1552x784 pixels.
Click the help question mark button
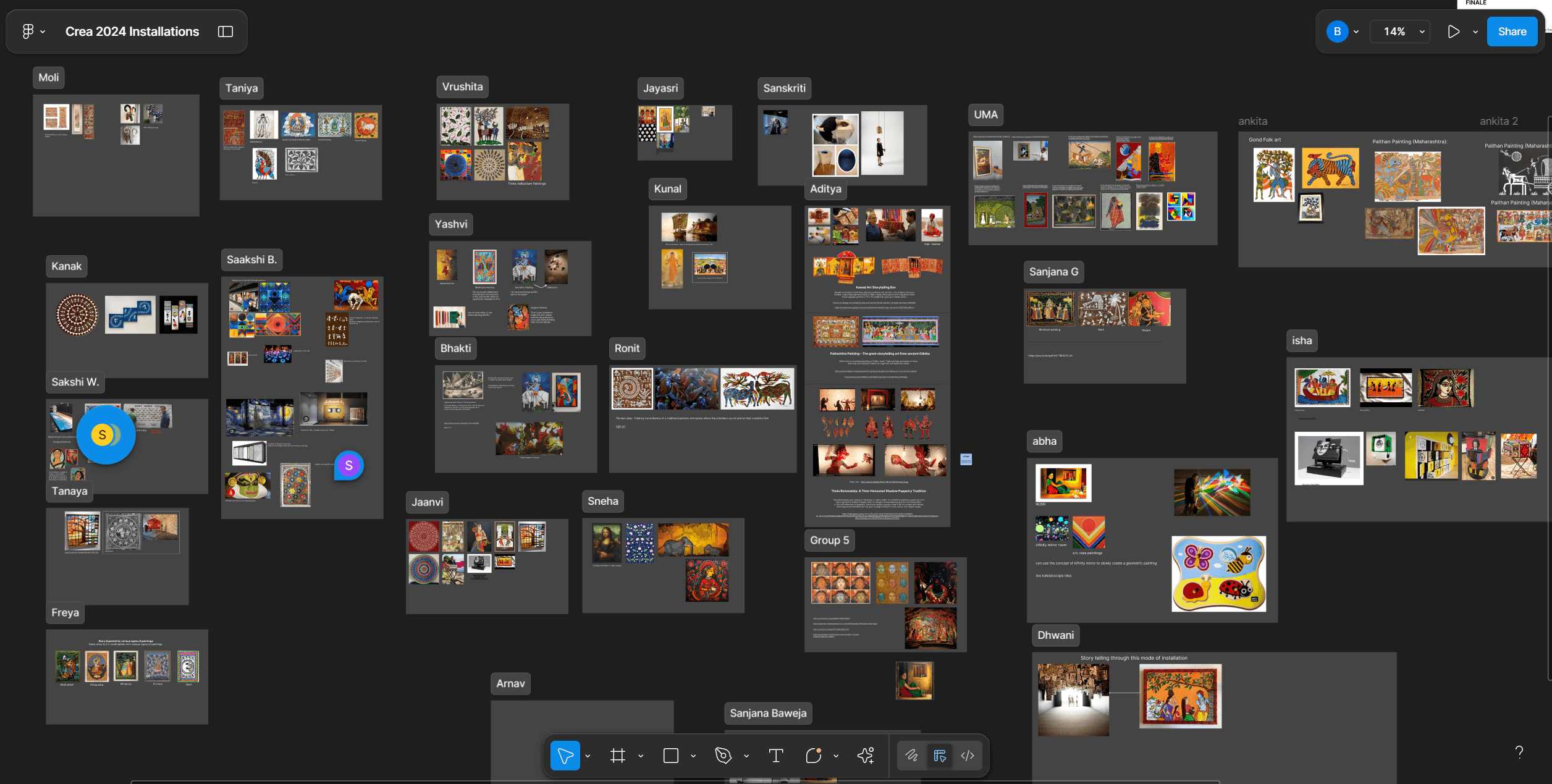point(1519,752)
